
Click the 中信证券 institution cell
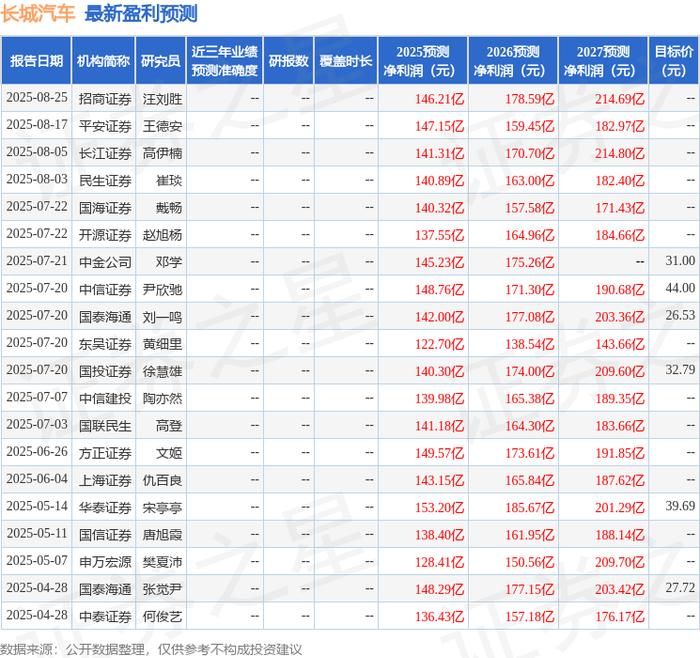[x=105, y=290]
